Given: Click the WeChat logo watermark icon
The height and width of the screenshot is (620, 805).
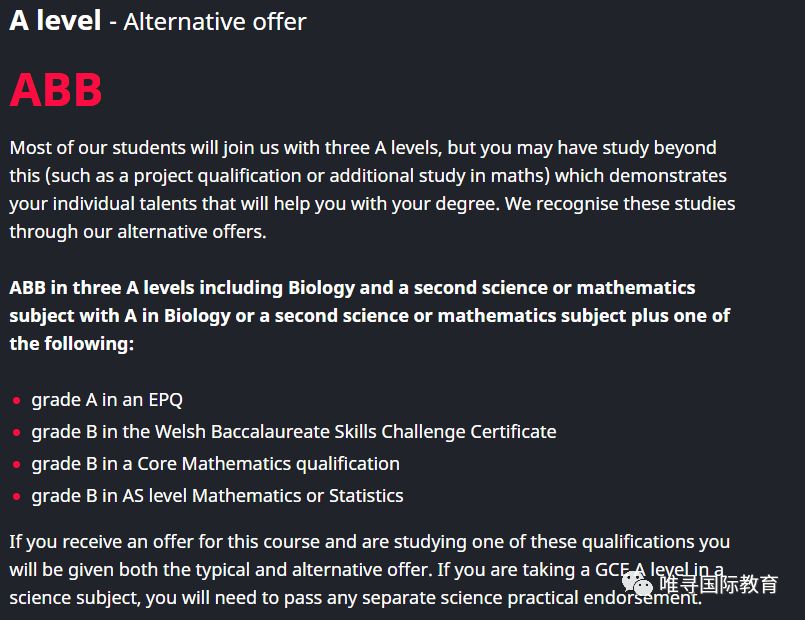Looking at the screenshot, I should click(637, 584).
